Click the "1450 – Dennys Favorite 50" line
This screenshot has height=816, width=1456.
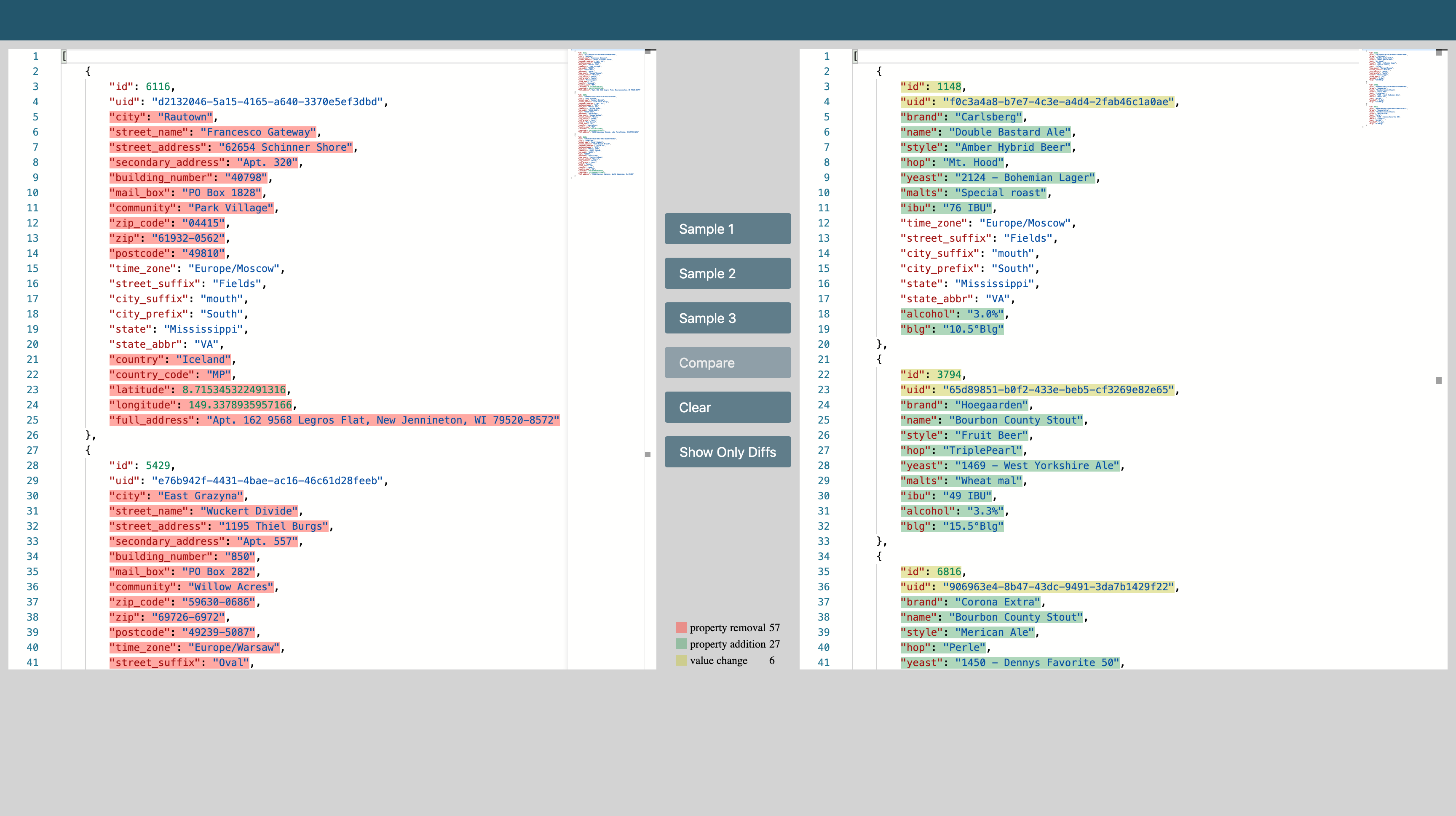1010,663
